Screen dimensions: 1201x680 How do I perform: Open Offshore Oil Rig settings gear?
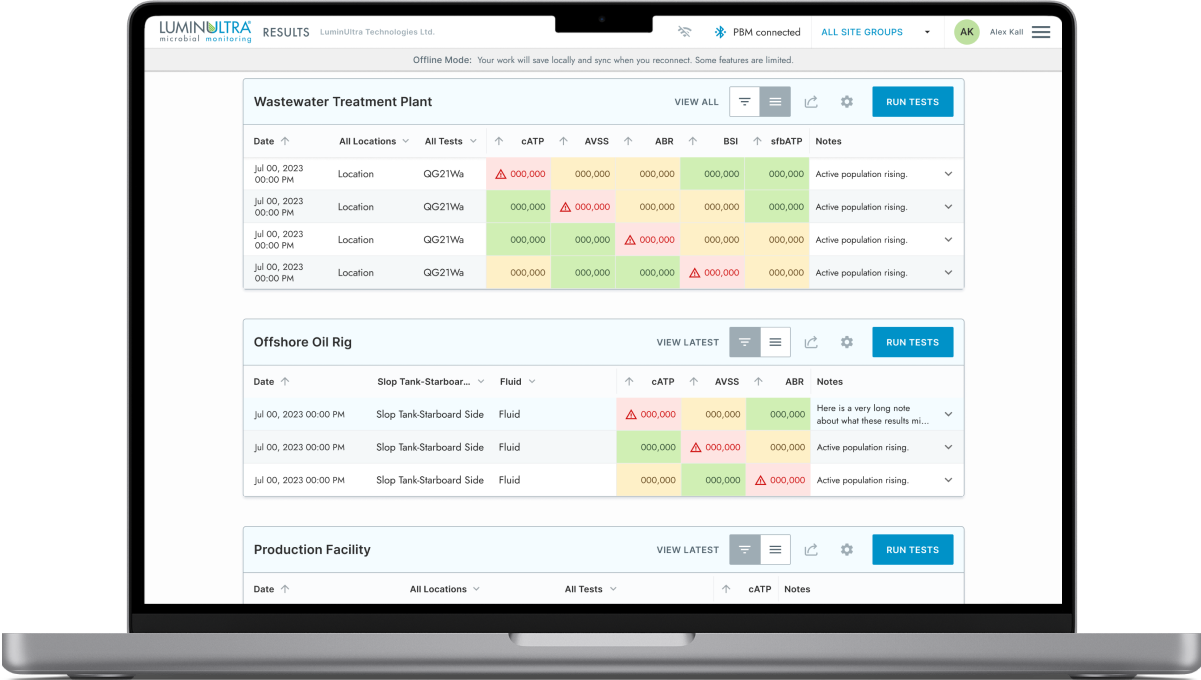tap(847, 342)
